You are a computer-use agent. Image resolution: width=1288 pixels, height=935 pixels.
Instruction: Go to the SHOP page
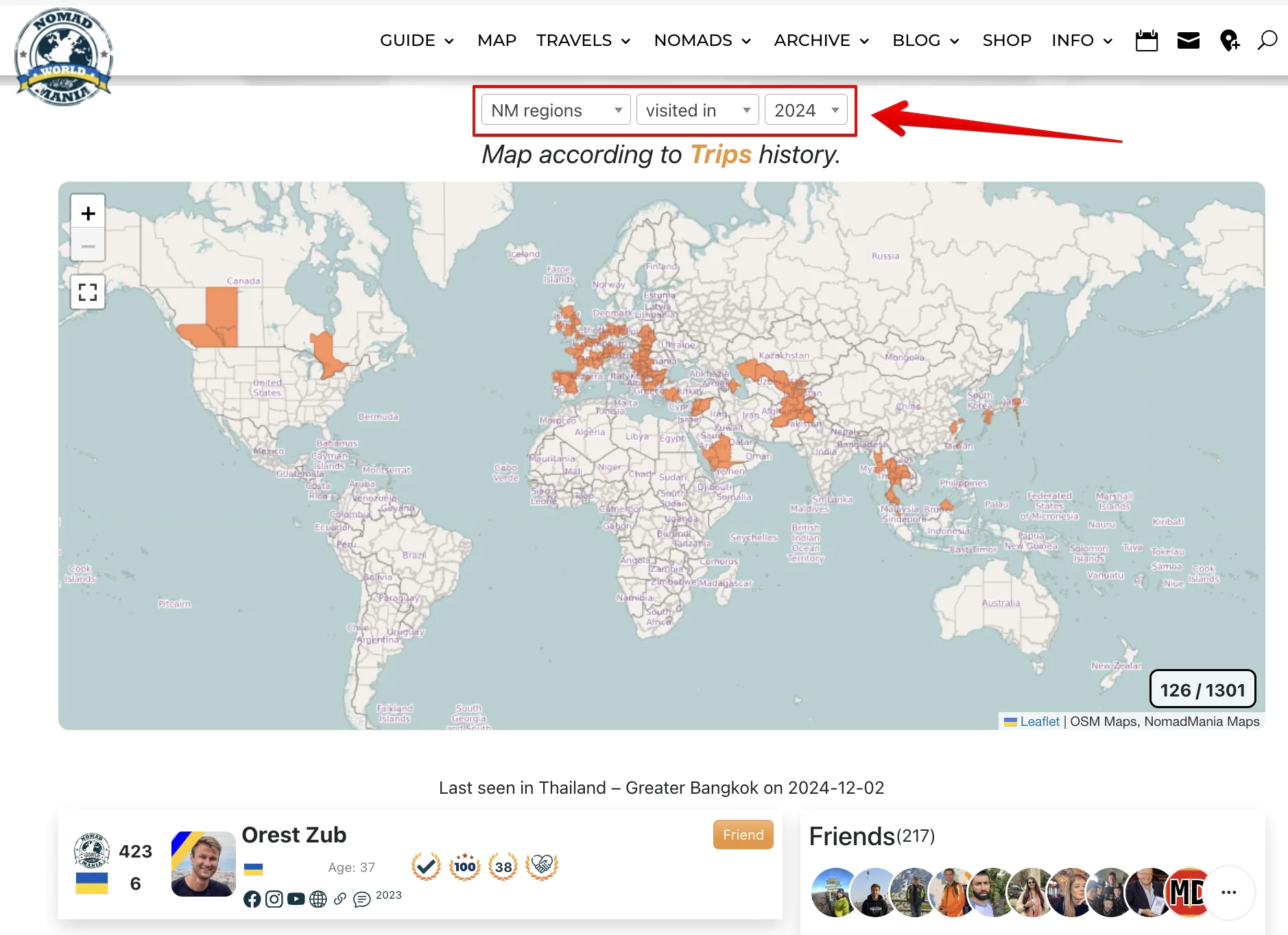tap(1006, 40)
